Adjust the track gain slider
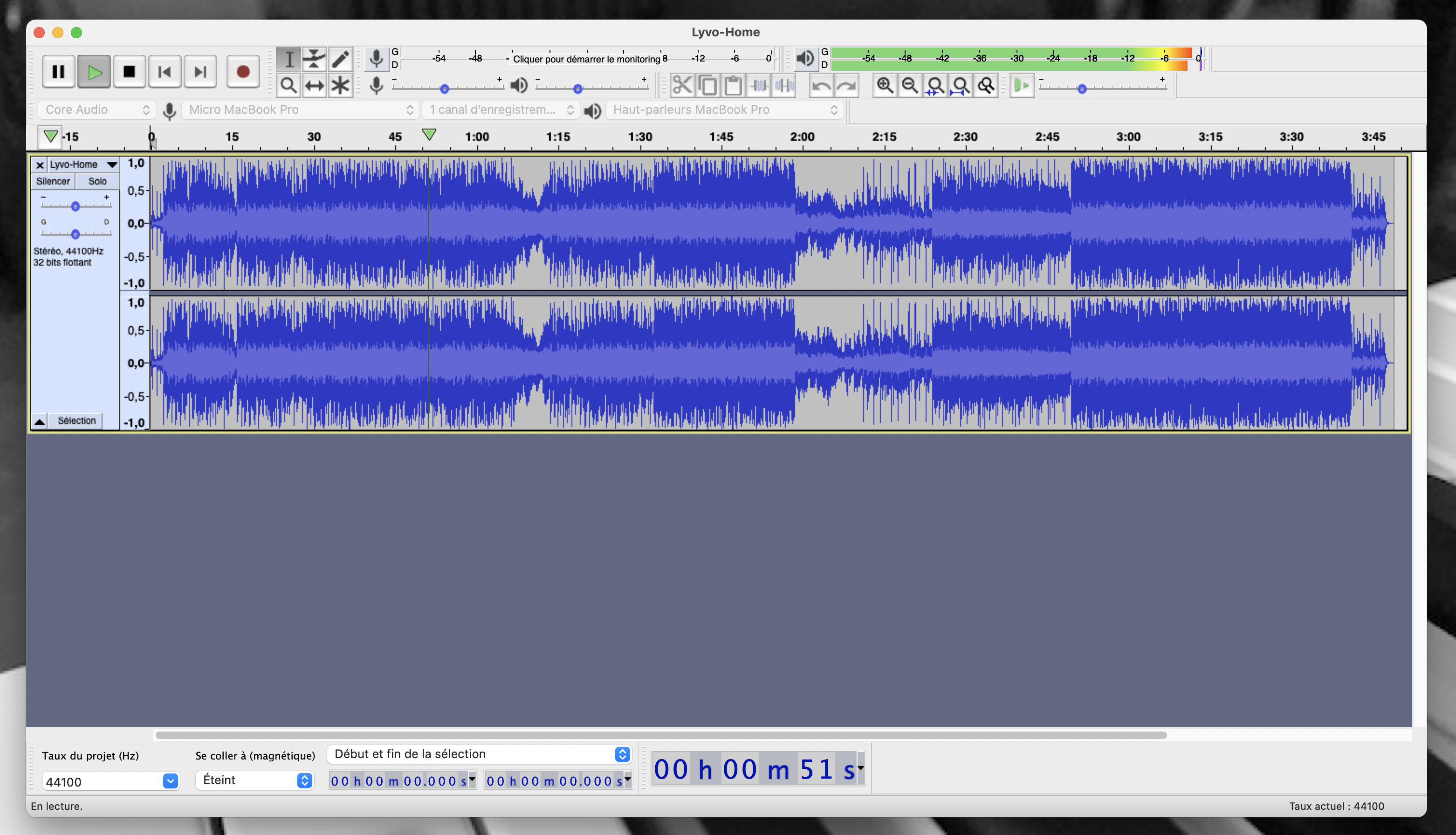Viewport: 1456px width, 835px height. pos(75,206)
